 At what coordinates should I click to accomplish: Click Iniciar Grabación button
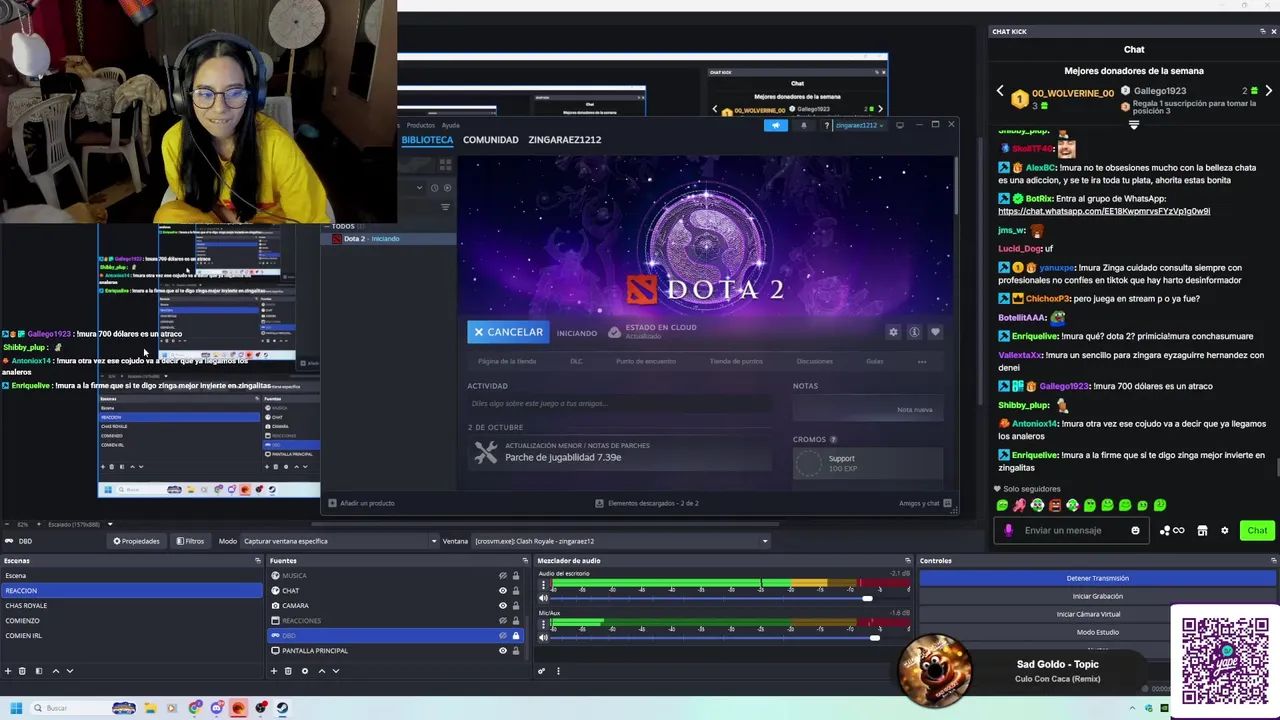pyautogui.click(x=1097, y=596)
